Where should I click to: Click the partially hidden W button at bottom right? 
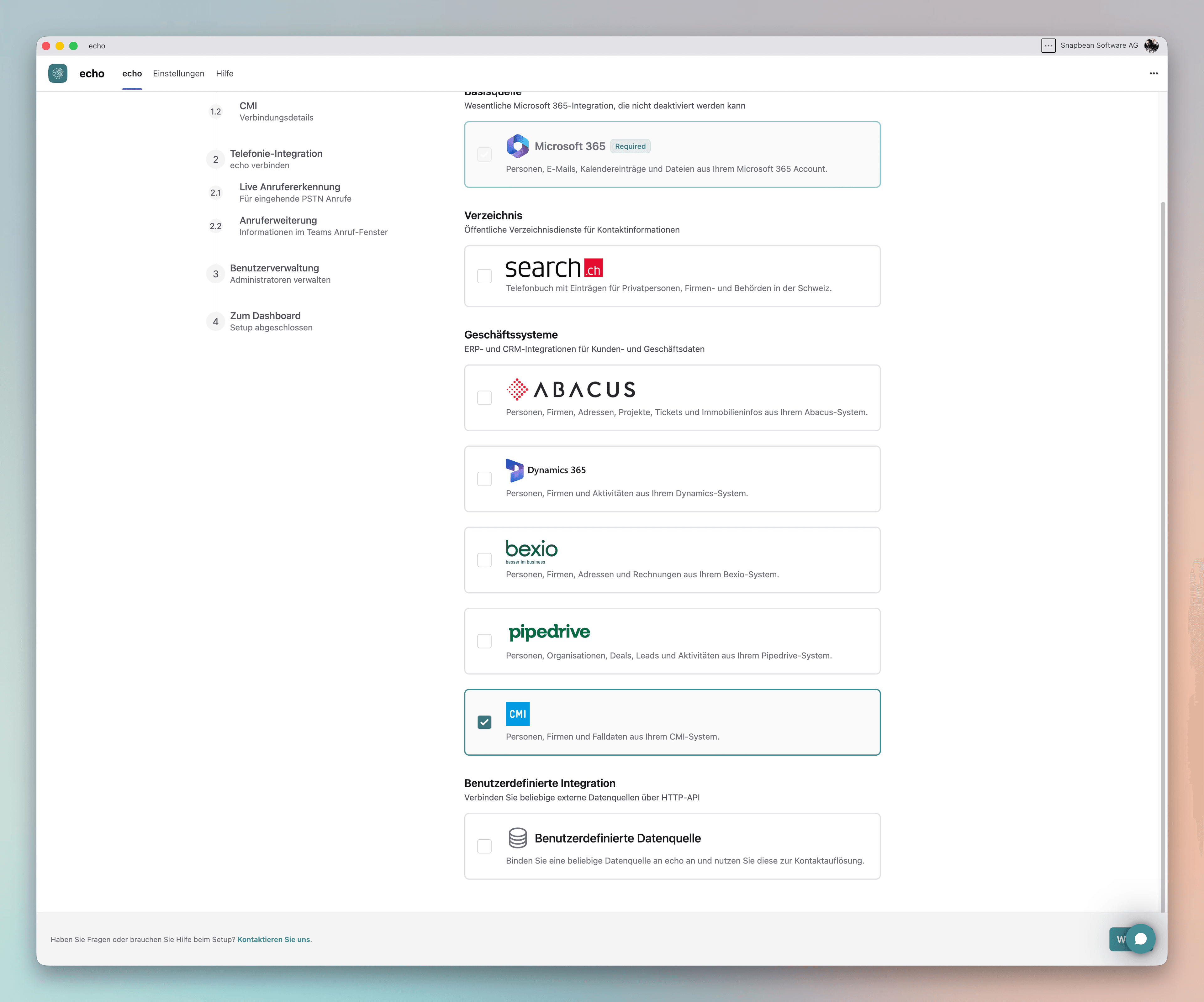coord(1119,939)
